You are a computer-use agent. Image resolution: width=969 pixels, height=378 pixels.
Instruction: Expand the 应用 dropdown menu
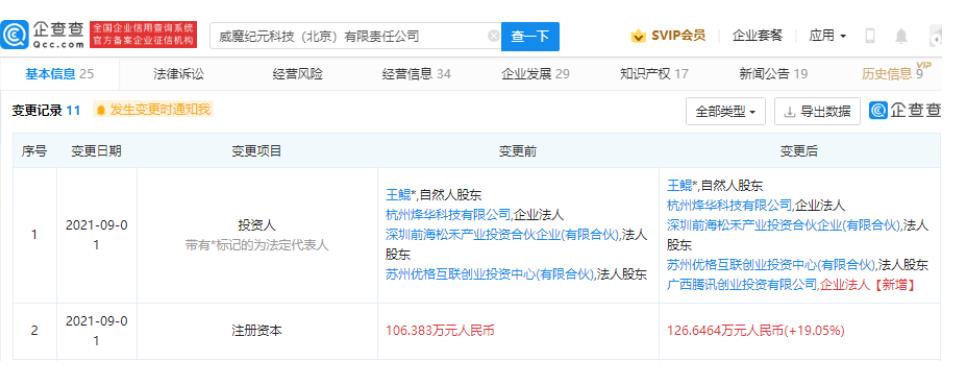[827, 35]
